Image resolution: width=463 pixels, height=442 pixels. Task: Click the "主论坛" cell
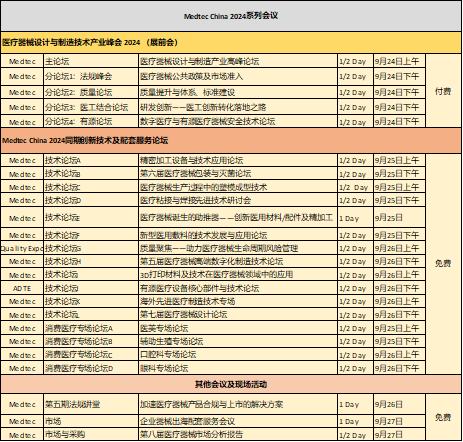(x=91, y=61)
